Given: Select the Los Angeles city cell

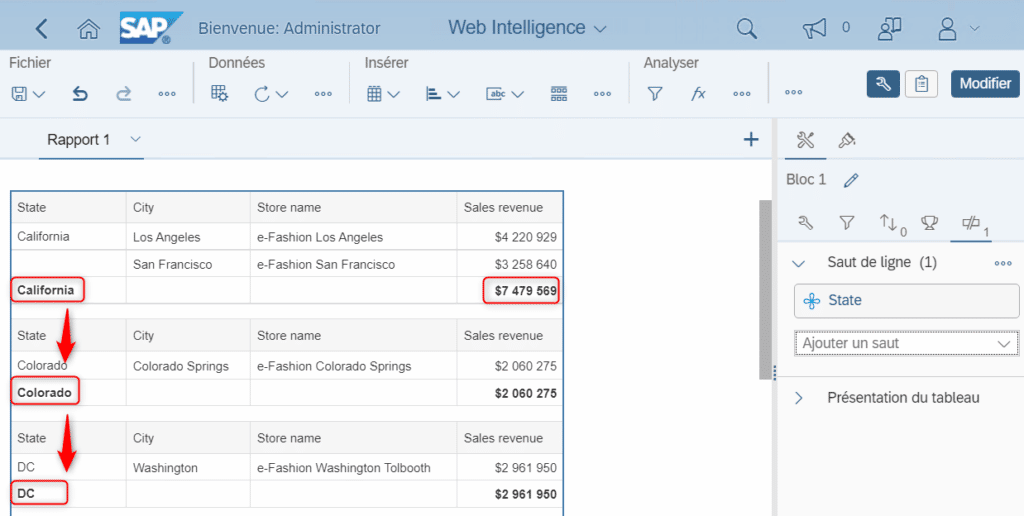Looking at the screenshot, I should click(x=188, y=236).
